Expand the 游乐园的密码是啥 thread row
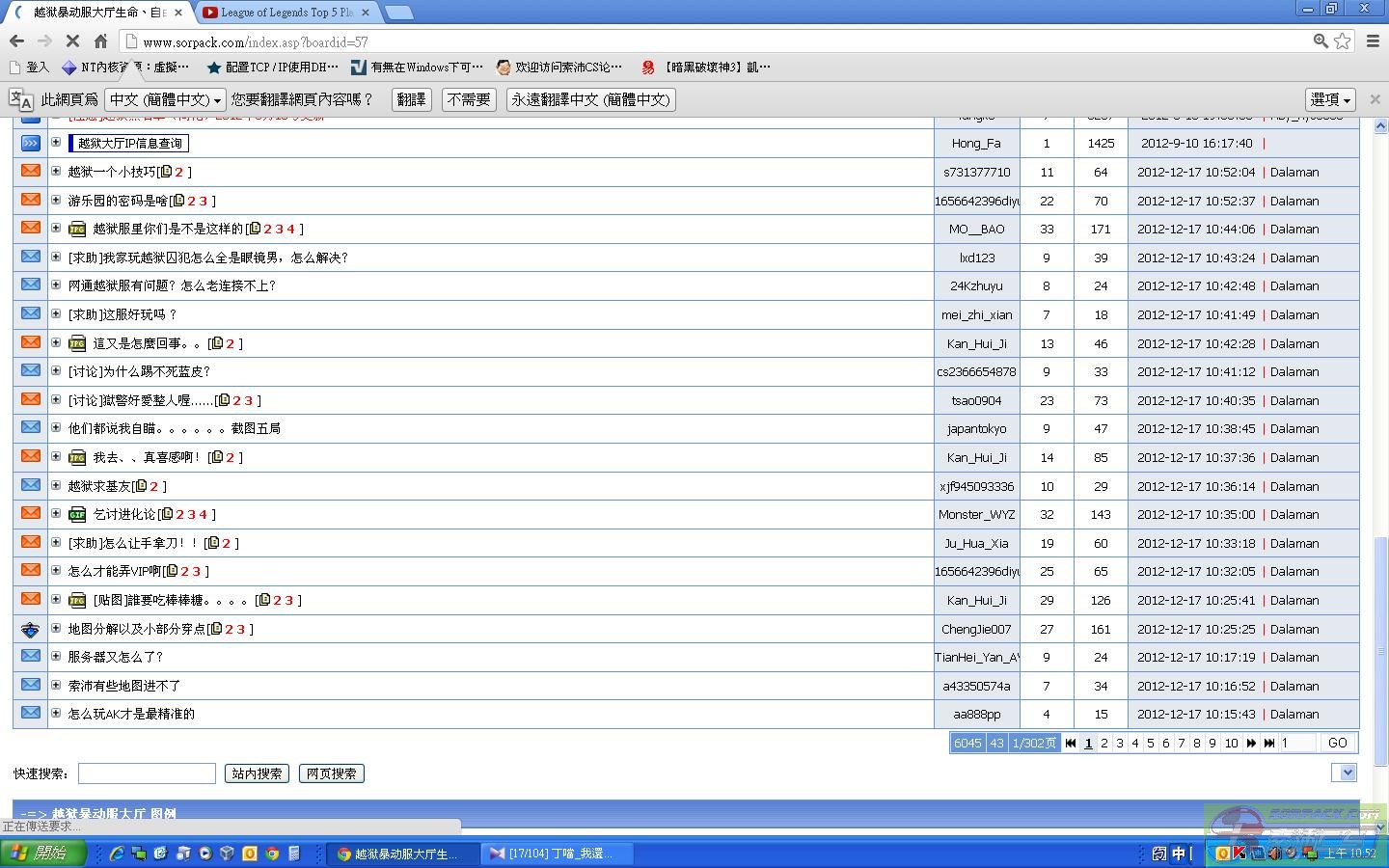Image resolution: width=1389 pixels, height=868 pixels. coord(56,201)
